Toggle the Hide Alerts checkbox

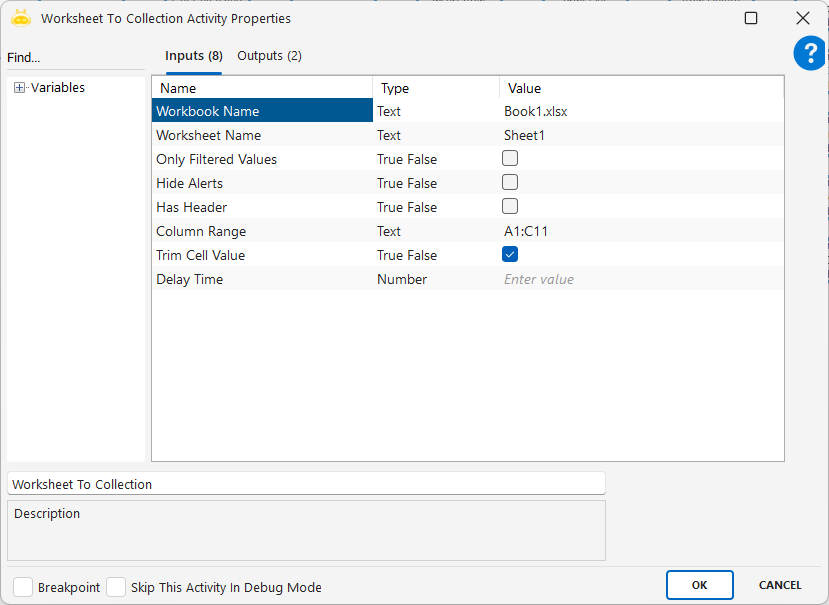click(x=510, y=182)
